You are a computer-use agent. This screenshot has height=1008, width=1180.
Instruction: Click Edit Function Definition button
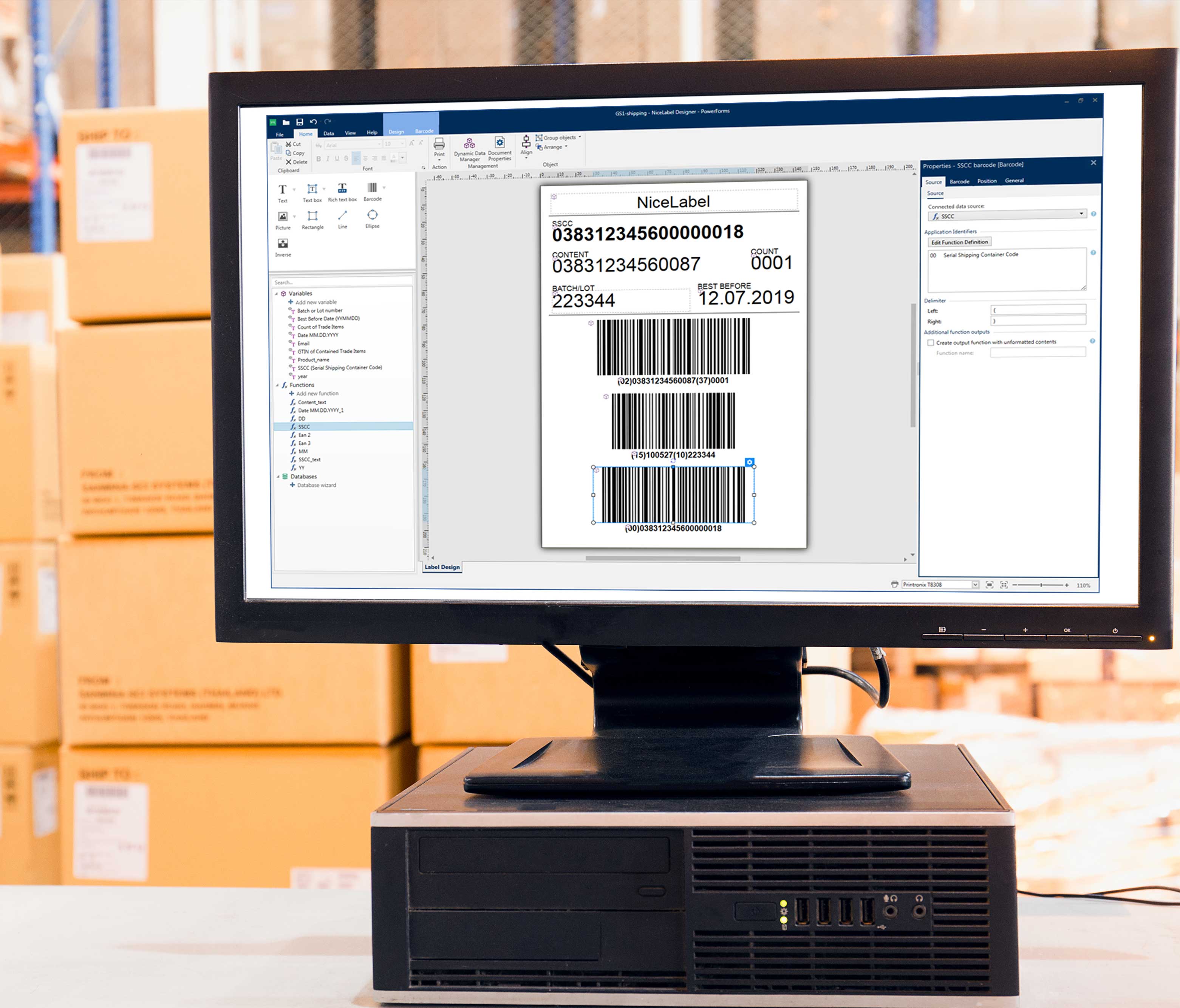pyautogui.click(x=960, y=242)
